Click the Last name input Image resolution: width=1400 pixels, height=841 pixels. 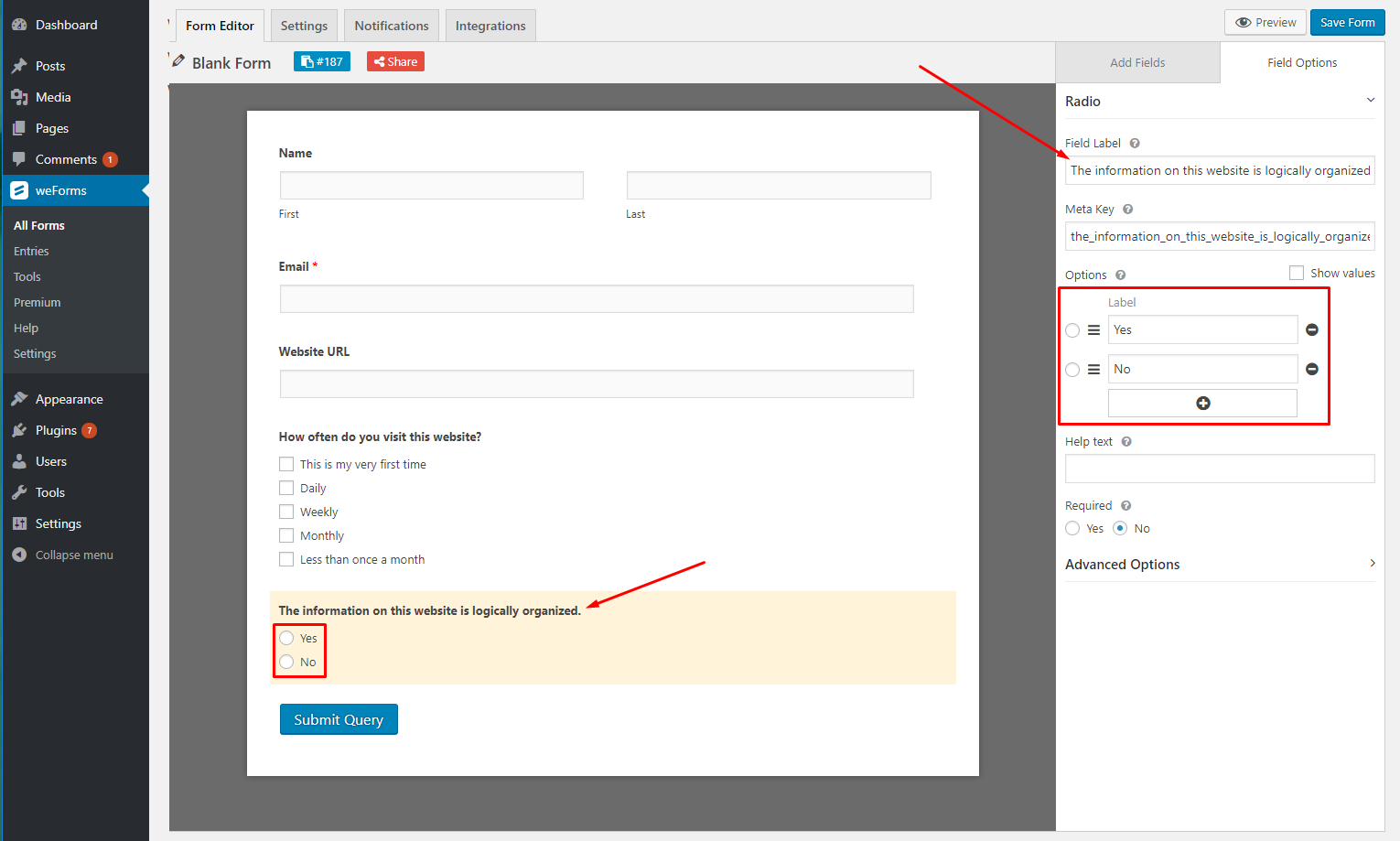779,185
